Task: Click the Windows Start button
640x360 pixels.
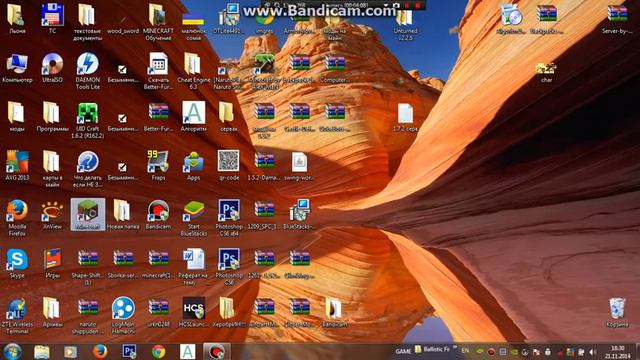Action: point(12,351)
